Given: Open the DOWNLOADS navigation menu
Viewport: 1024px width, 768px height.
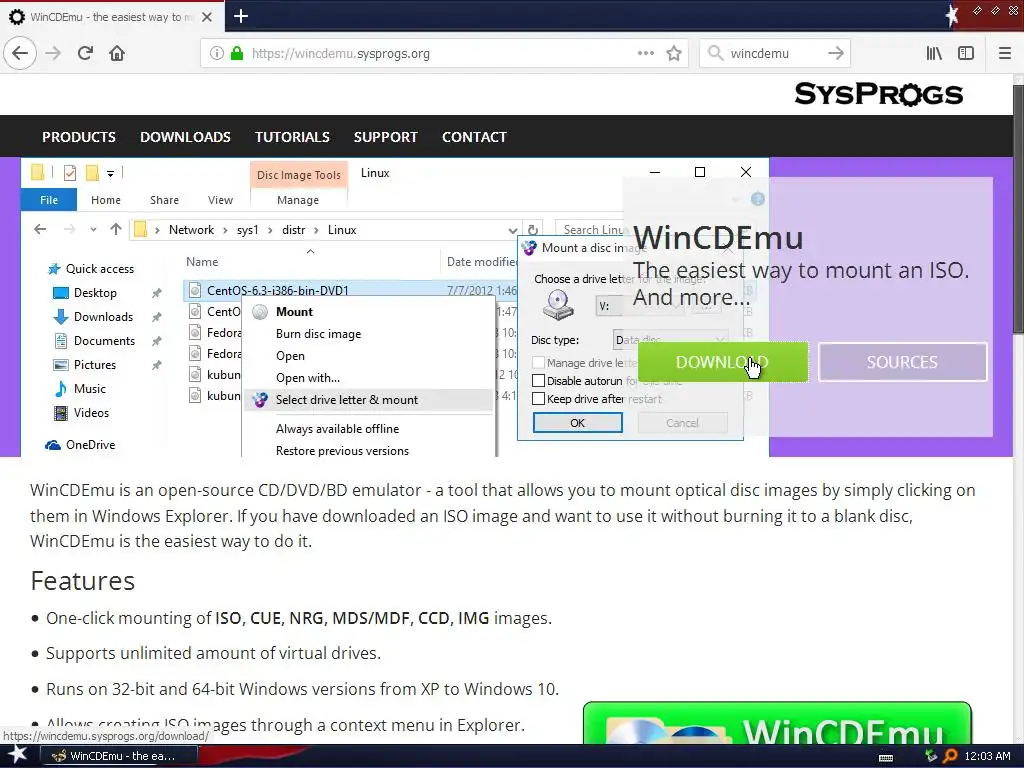Looking at the screenshot, I should click(185, 137).
